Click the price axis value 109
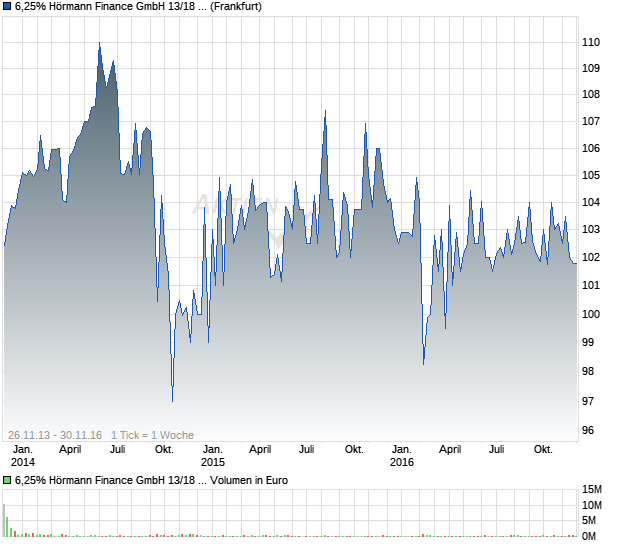This screenshot has width=620, height=546. 591,68
